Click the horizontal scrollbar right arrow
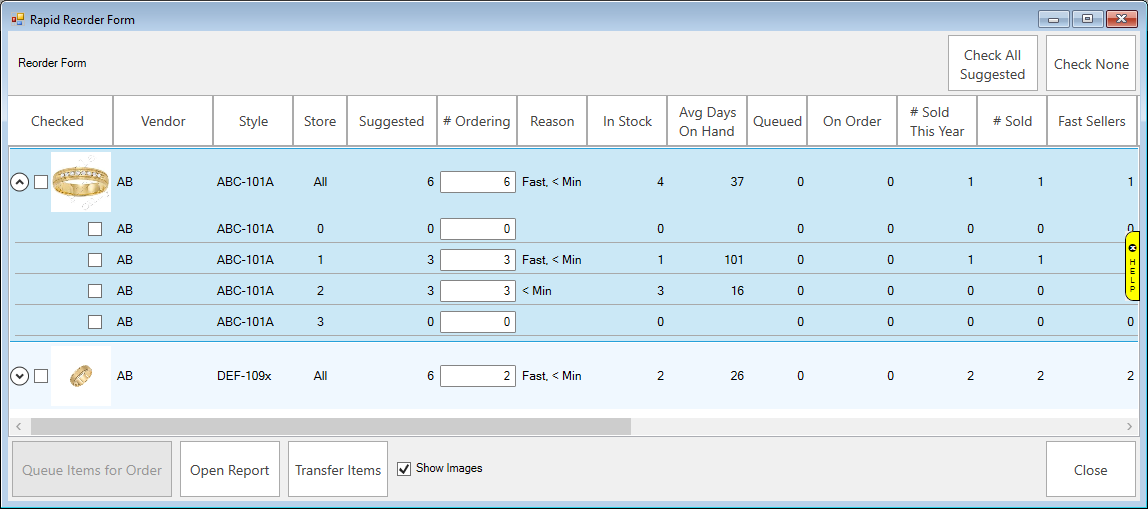 [x=1130, y=426]
